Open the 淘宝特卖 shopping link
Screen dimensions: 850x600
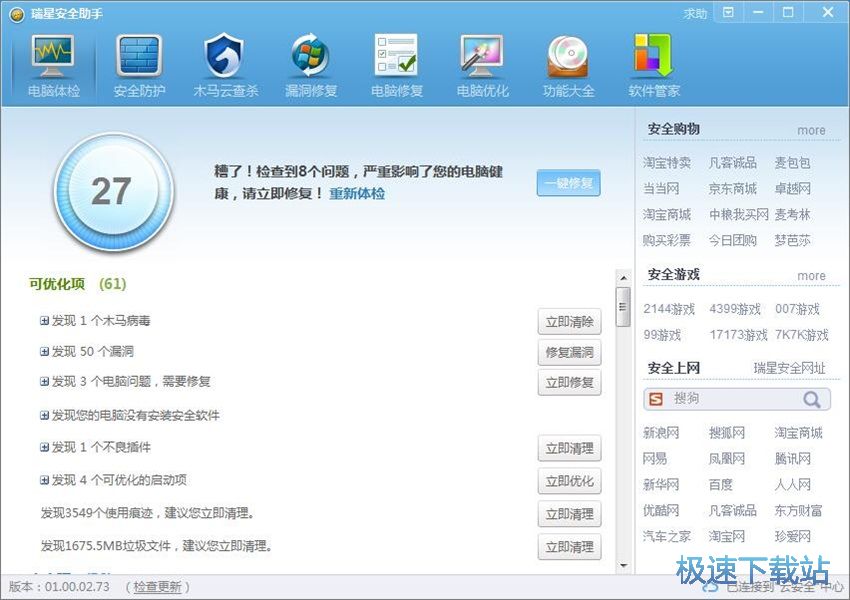[x=667, y=163]
